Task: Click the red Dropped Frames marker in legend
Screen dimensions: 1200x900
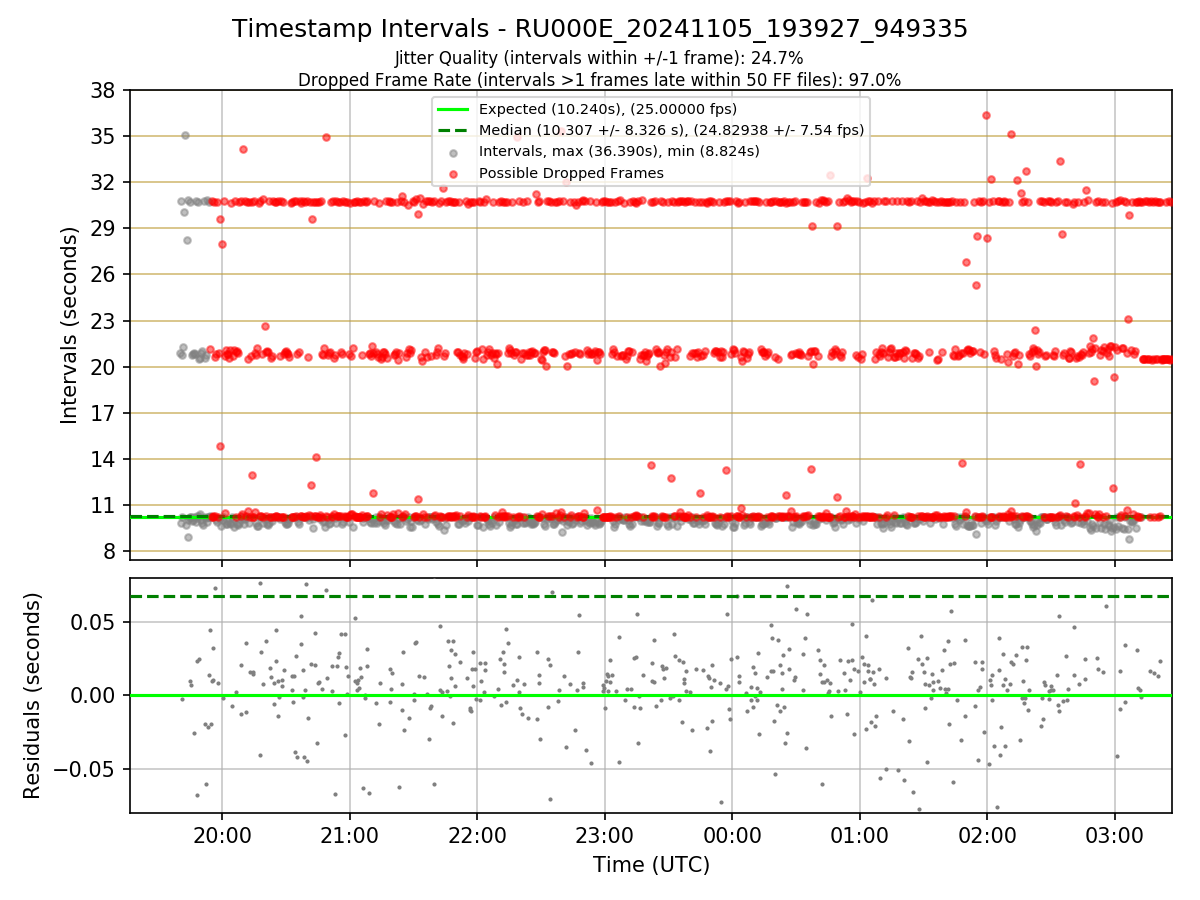Action: point(454,174)
